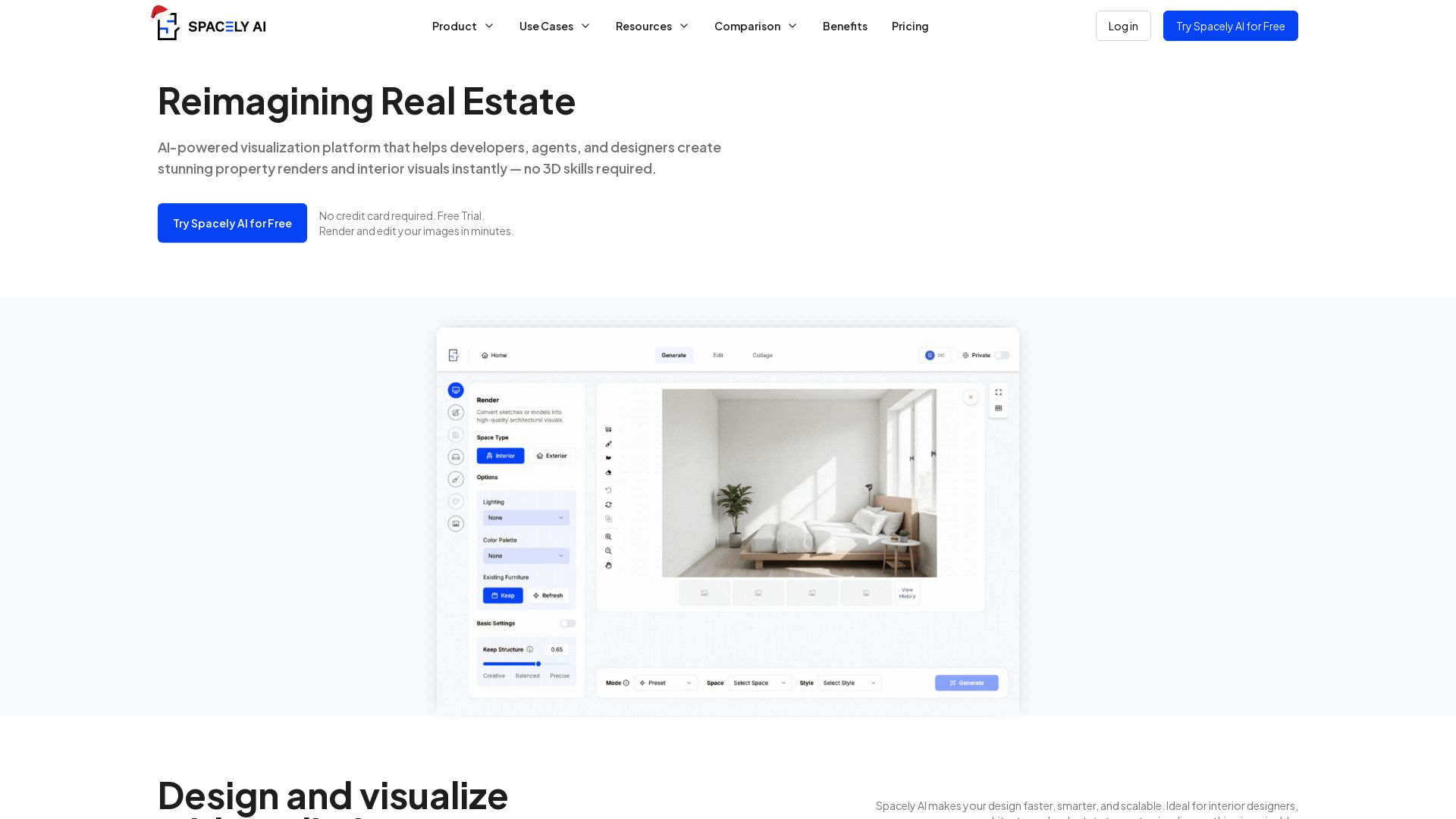Click the undo arrow icon
Screen dimensions: 1456x819
click(x=608, y=491)
